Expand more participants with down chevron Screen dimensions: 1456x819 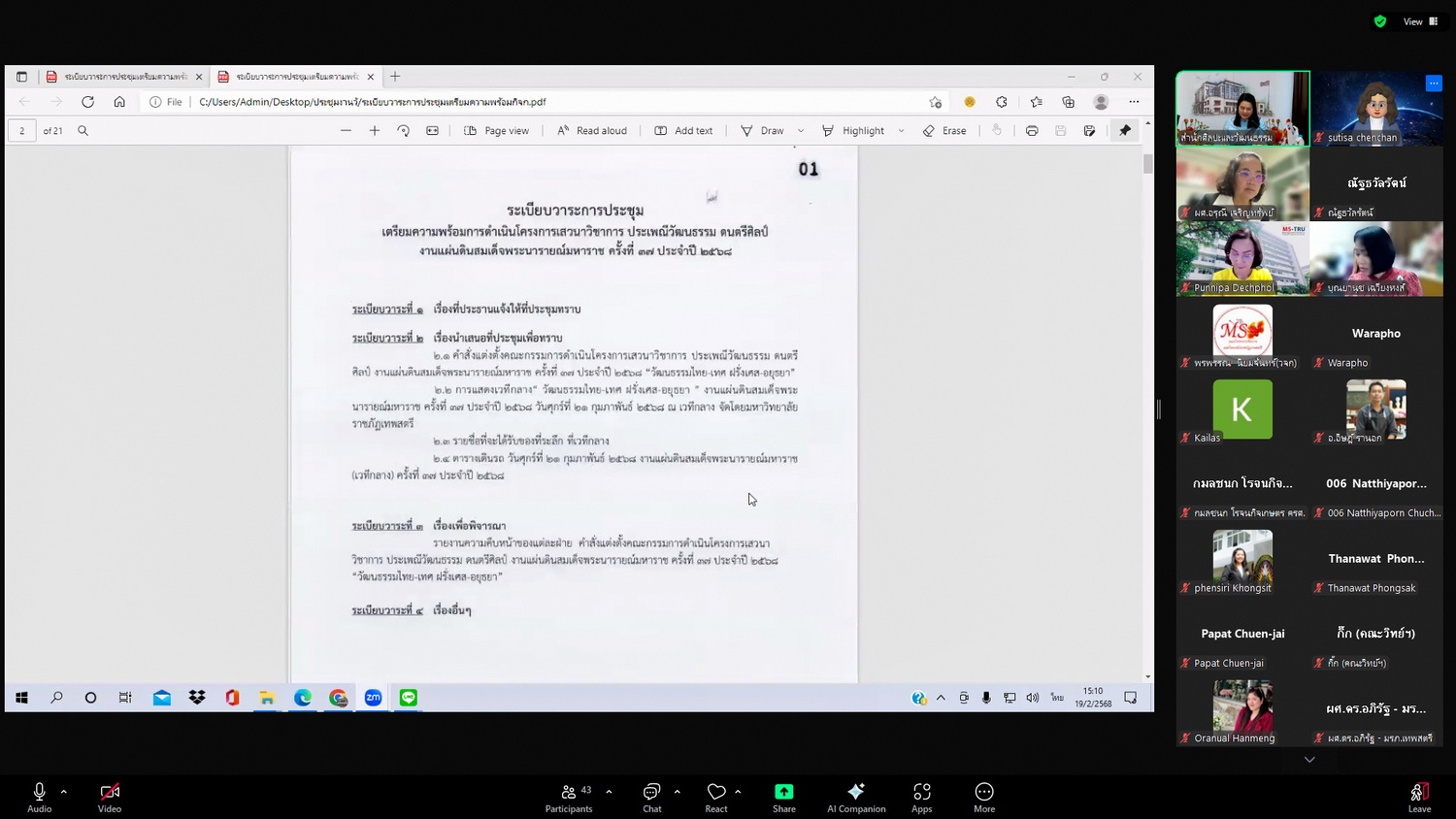pos(1309,760)
